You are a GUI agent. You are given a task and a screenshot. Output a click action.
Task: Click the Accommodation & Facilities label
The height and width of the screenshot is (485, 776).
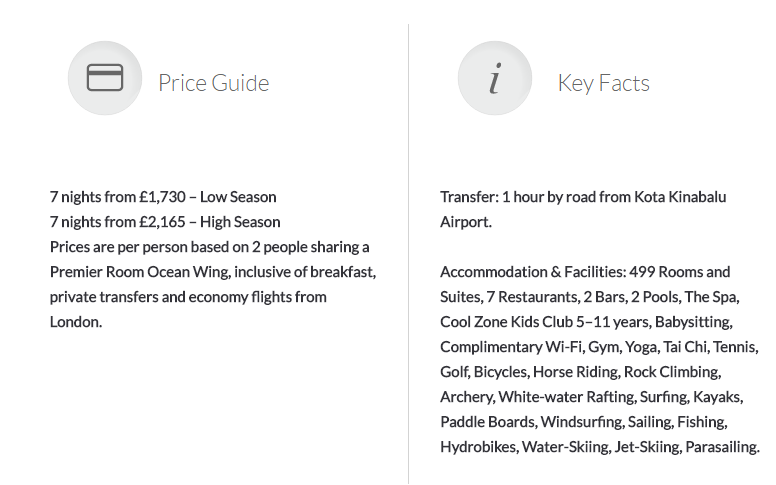coord(534,272)
